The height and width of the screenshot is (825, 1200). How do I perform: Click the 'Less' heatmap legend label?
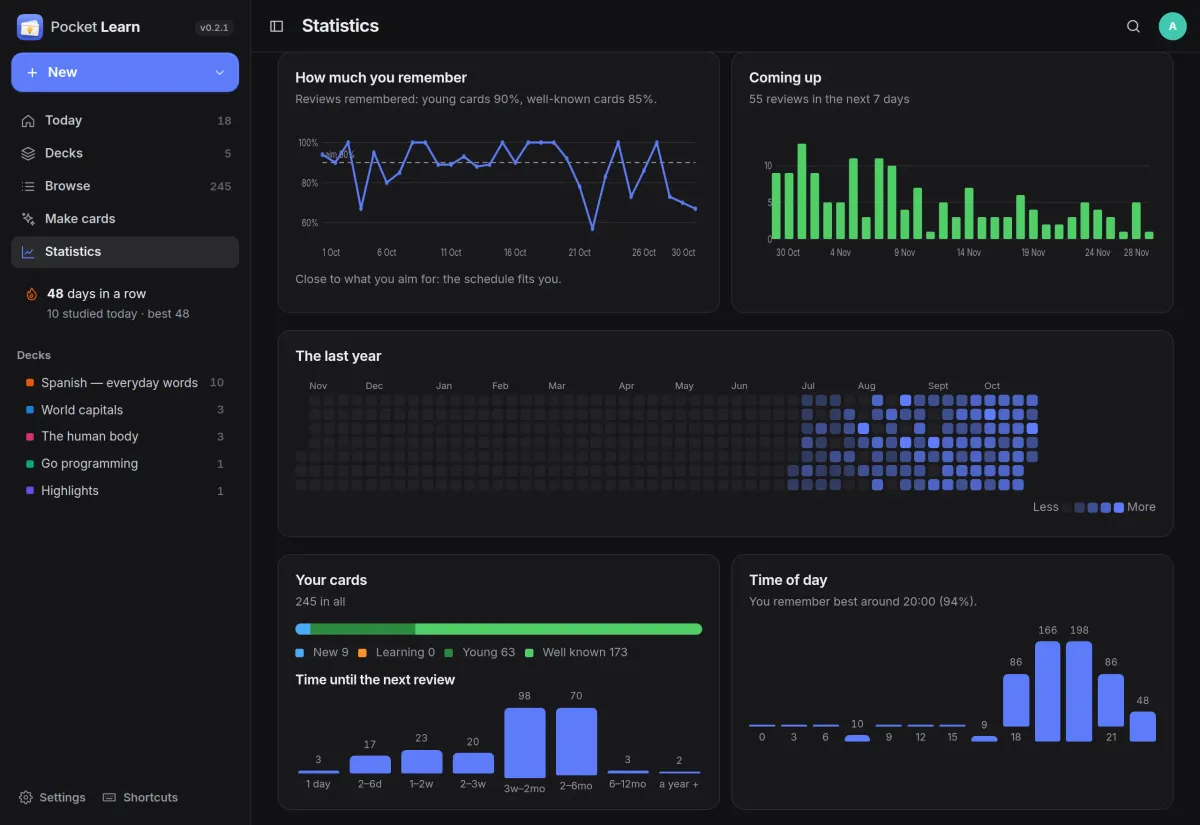1045,507
